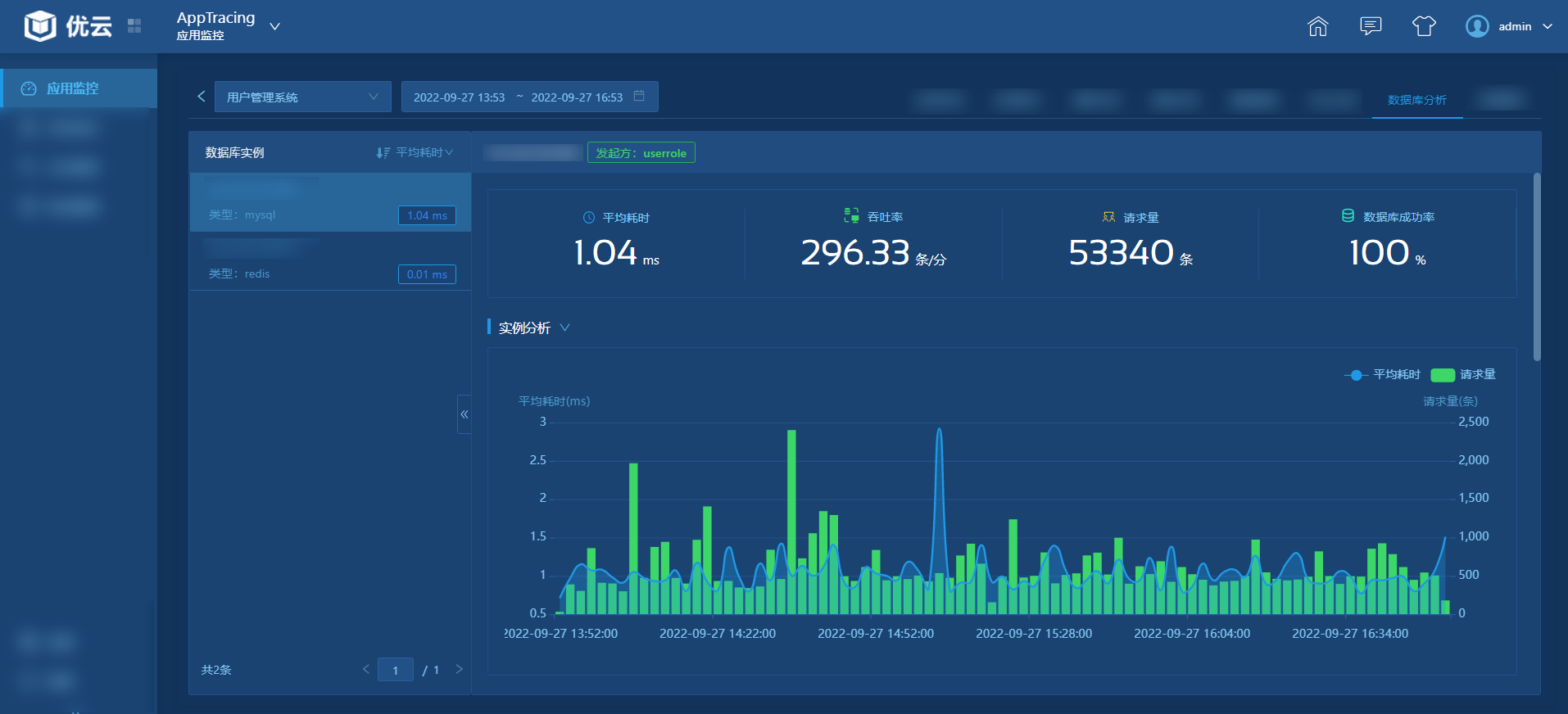The width and height of the screenshot is (1568, 714).
Task: Click the vertical scrollbar on right panel
Action: [1537, 267]
